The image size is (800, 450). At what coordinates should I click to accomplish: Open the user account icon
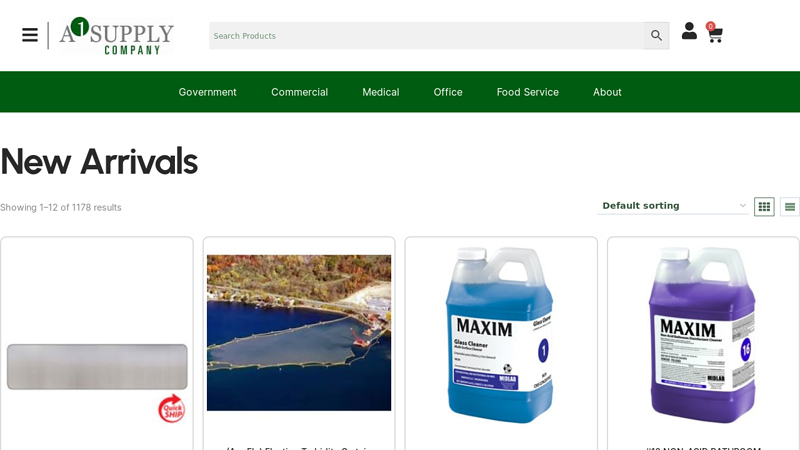click(689, 32)
